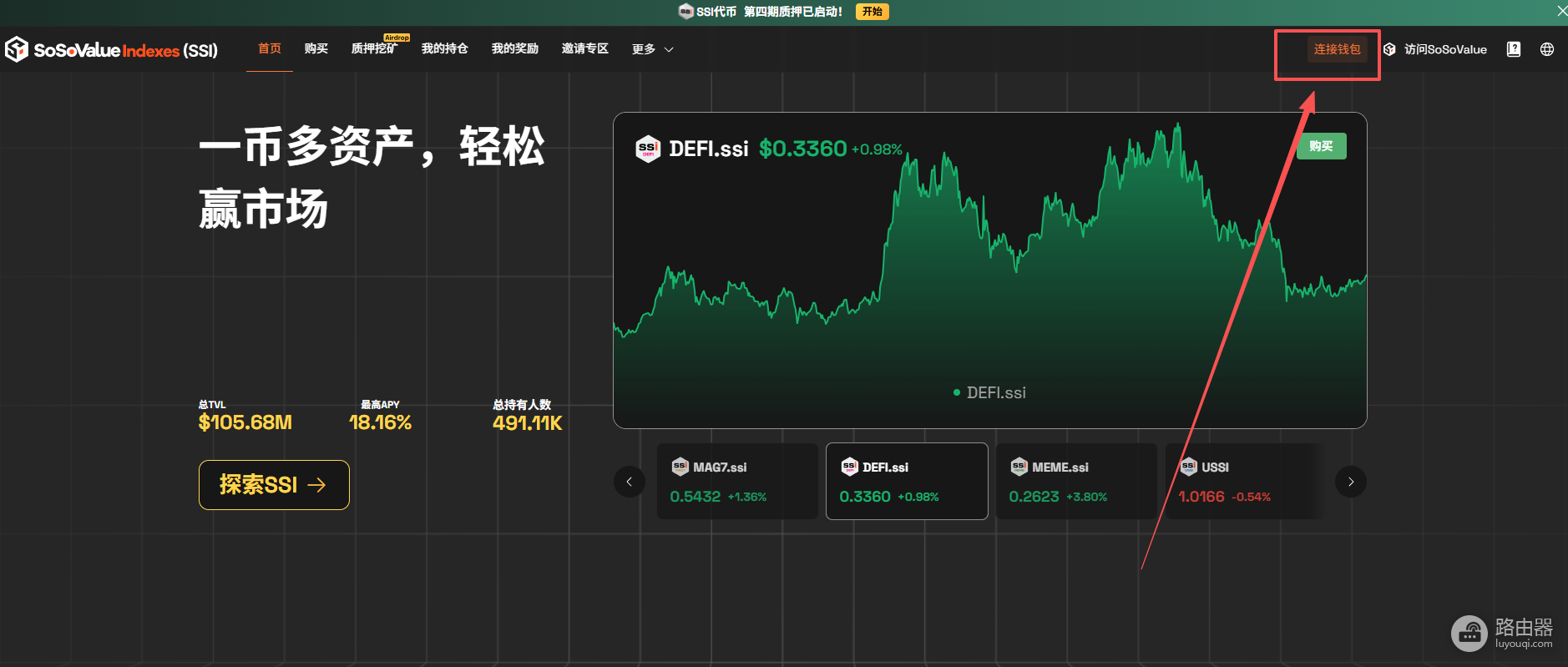Open the language globe icon
Image resolution: width=1568 pixels, height=667 pixels.
coord(1547,49)
